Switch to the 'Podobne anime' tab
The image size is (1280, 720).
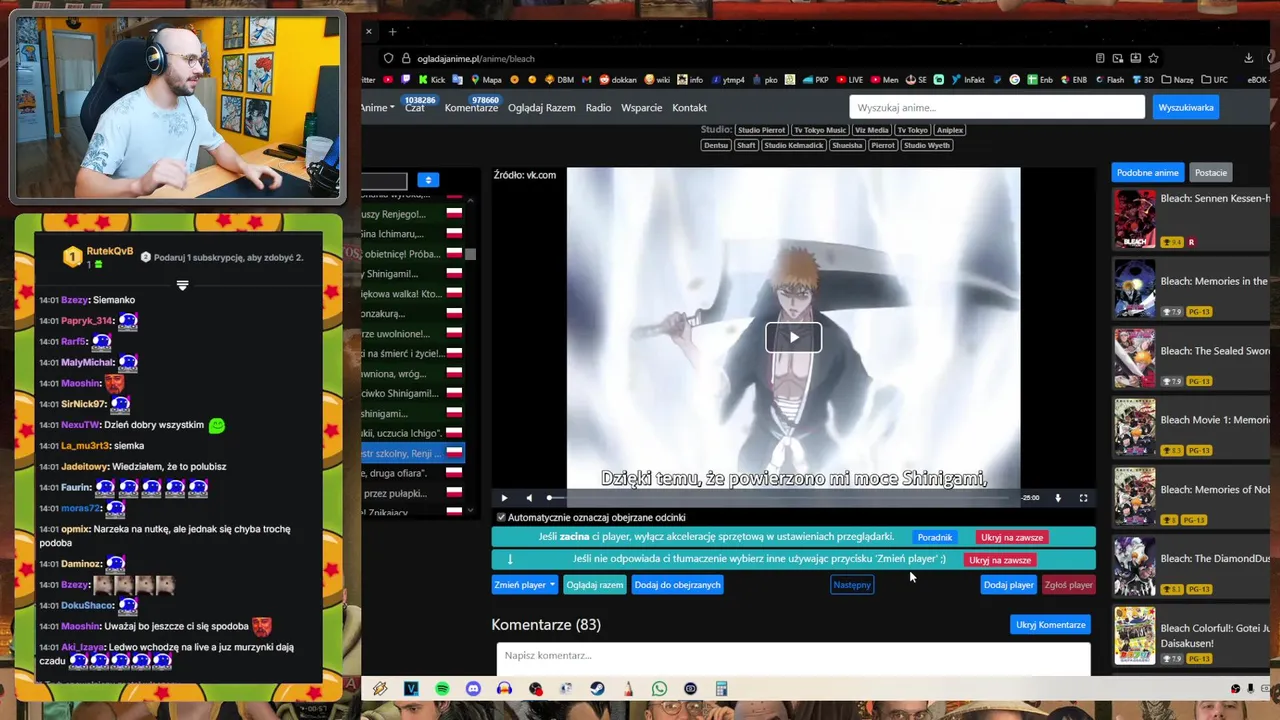pyautogui.click(x=1147, y=173)
